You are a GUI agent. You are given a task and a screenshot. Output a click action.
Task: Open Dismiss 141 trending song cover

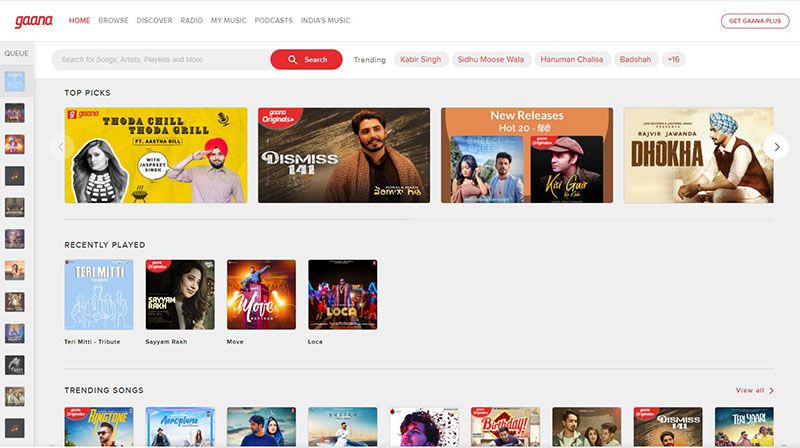pos(668,427)
